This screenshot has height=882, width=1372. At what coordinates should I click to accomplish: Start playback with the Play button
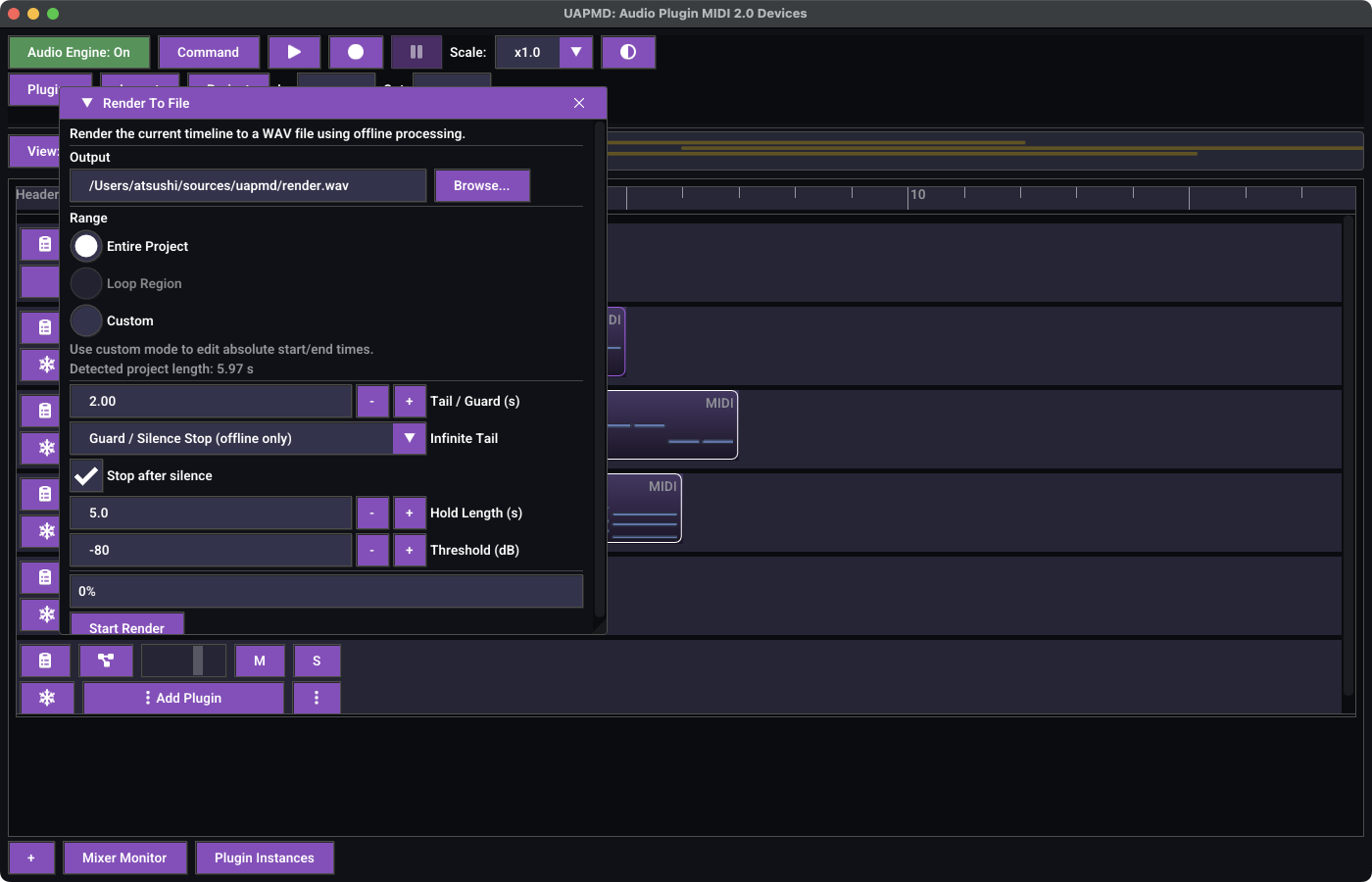(x=294, y=52)
